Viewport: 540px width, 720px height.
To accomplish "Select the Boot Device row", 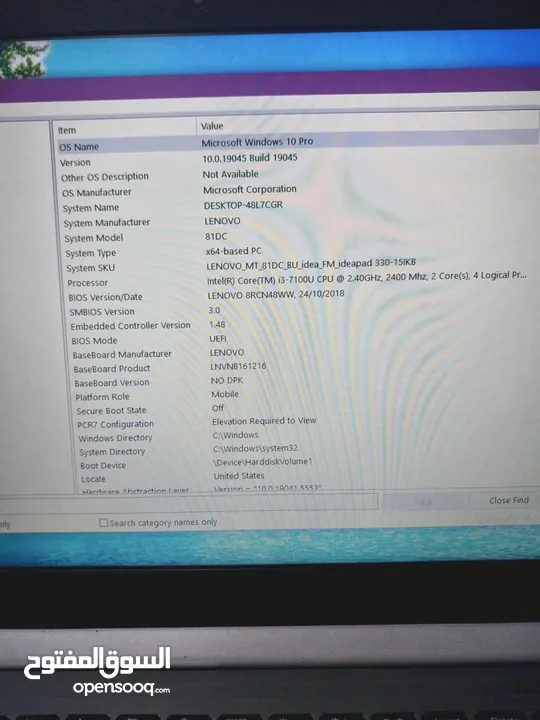I will pyautogui.click(x=309, y=463).
